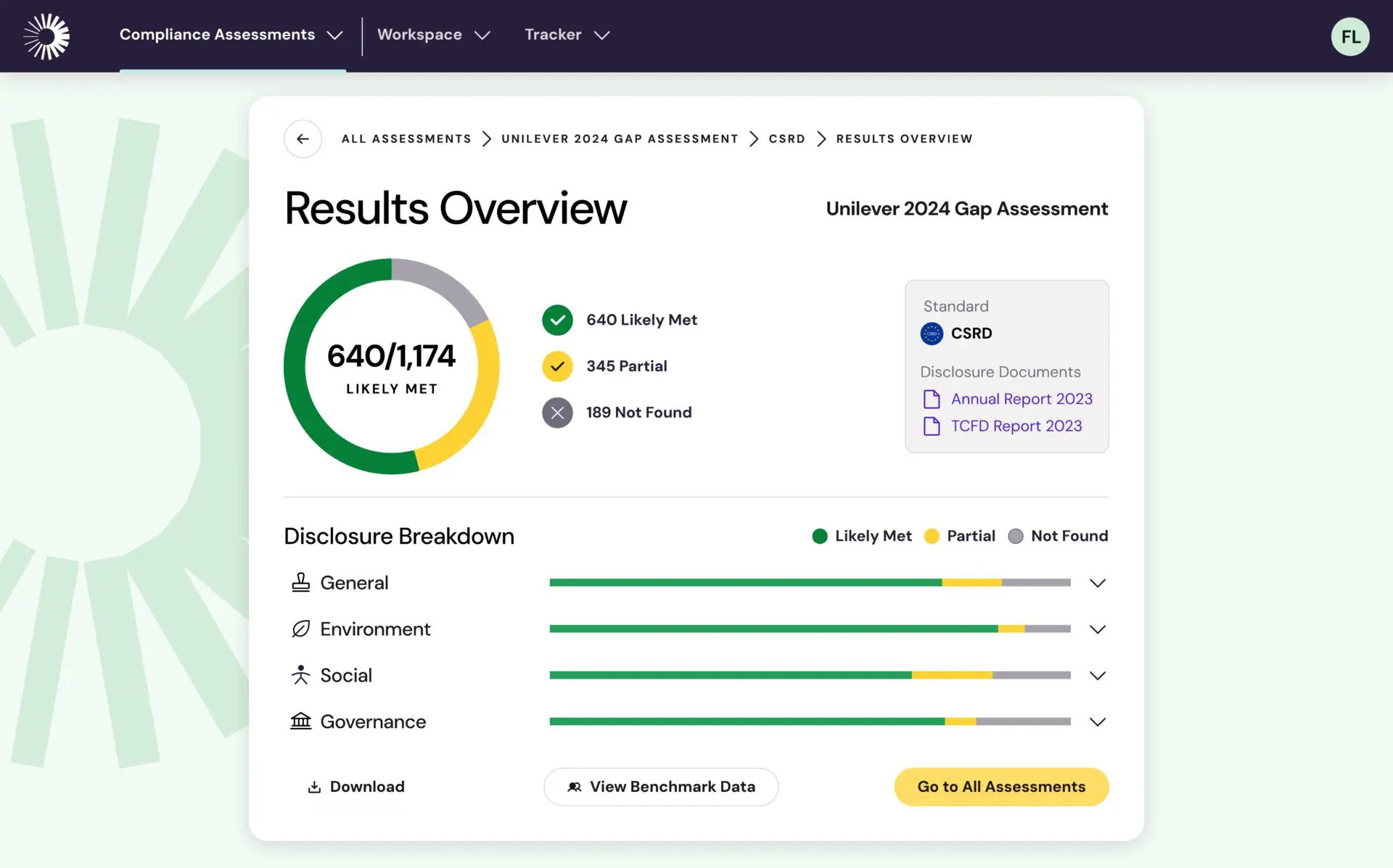1393x868 pixels.
Task: Expand the General disclosure row
Action: tap(1097, 583)
